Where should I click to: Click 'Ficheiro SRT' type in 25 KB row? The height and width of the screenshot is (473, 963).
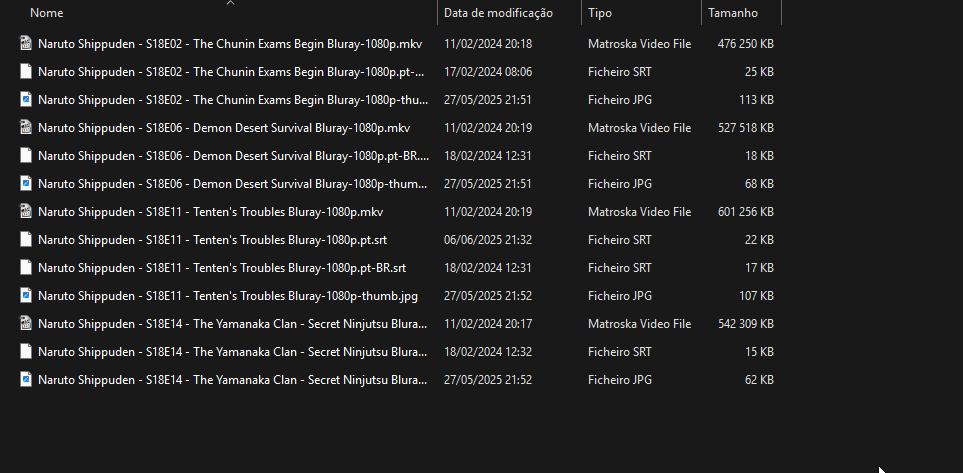(620, 72)
